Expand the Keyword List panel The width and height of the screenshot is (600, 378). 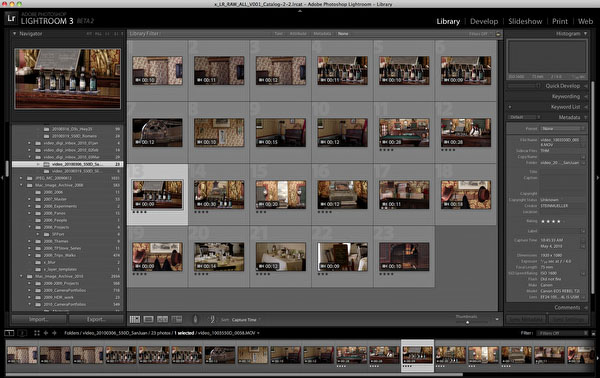point(586,107)
